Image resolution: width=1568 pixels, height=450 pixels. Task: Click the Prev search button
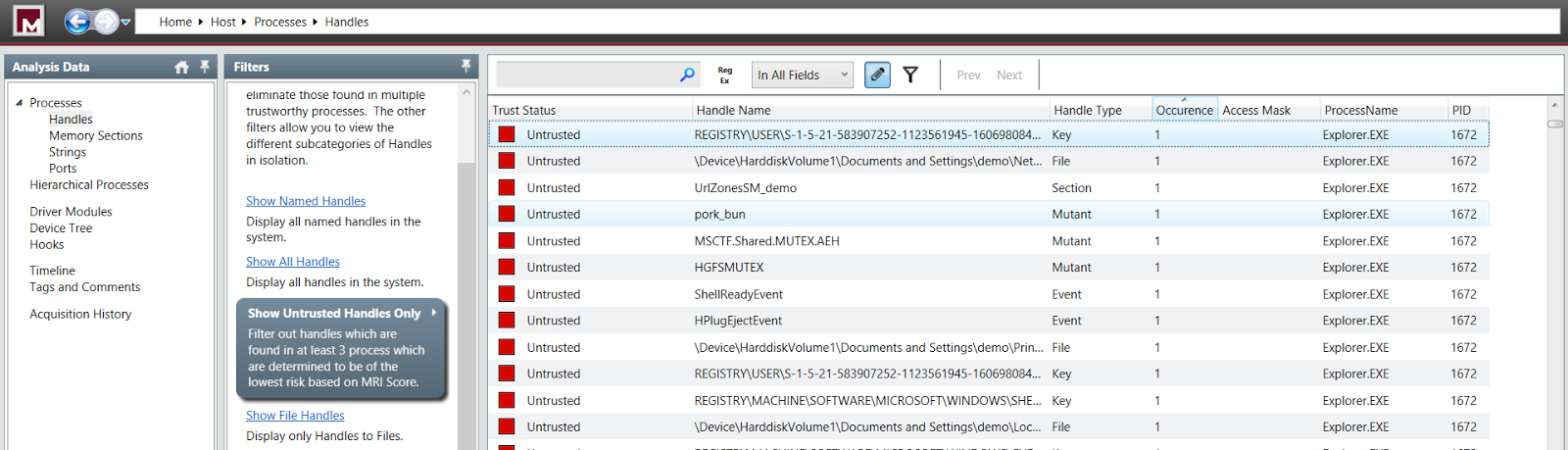pyautogui.click(x=968, y=75)
